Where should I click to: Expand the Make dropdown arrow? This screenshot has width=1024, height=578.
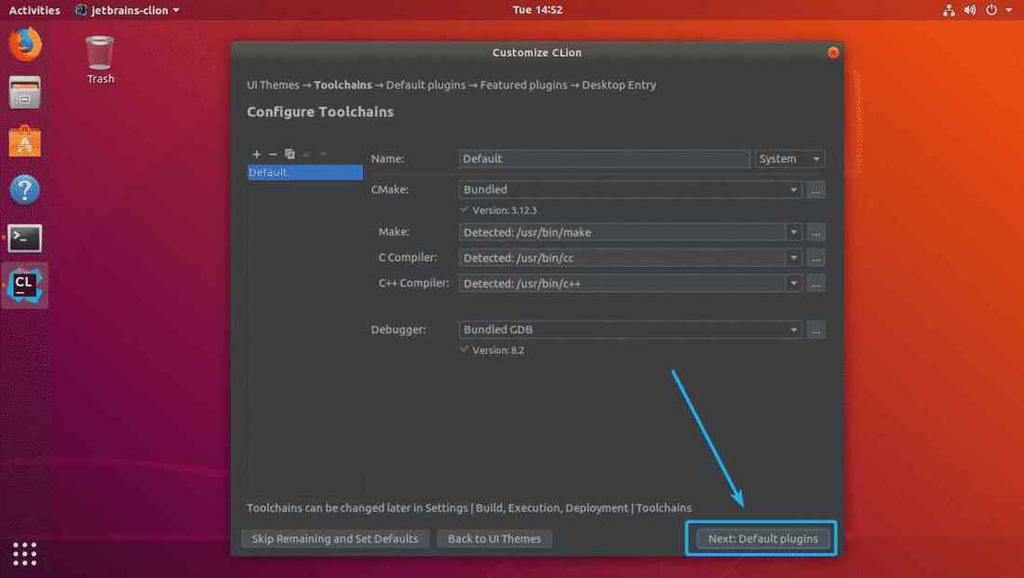[793, 233]
